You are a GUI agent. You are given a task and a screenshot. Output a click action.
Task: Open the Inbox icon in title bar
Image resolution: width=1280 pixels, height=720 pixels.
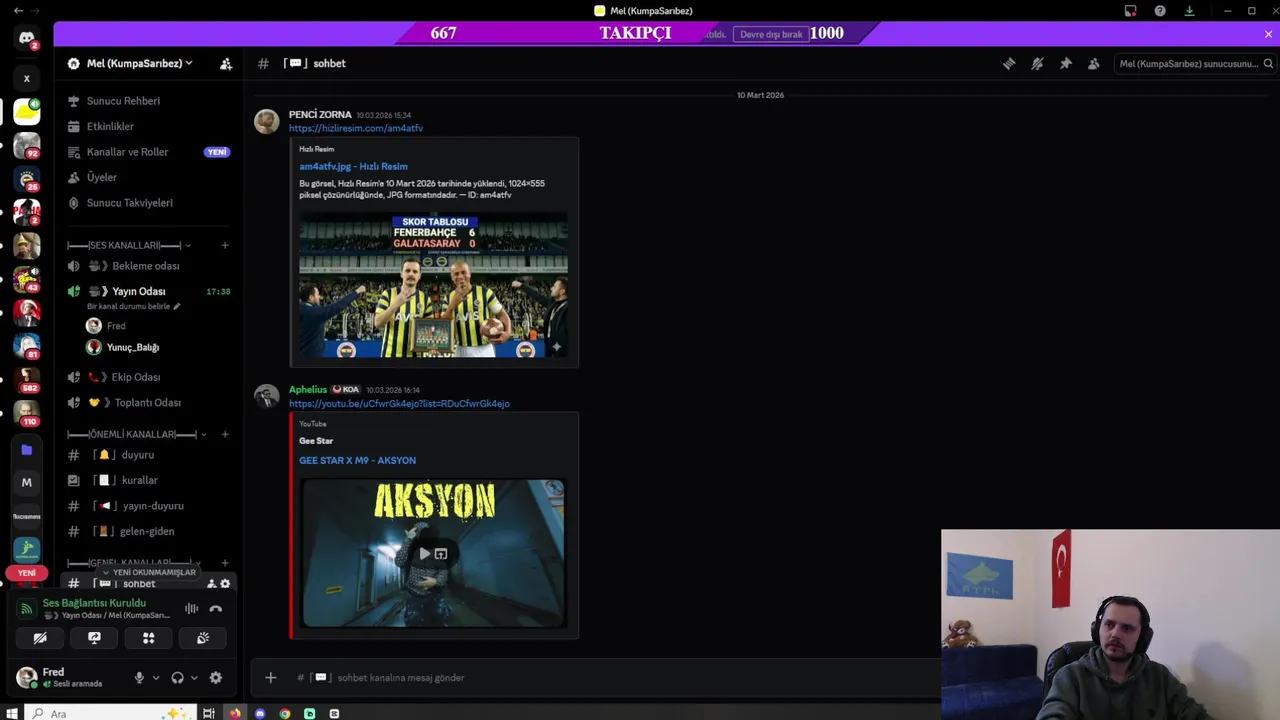(x=1130, y=11)
